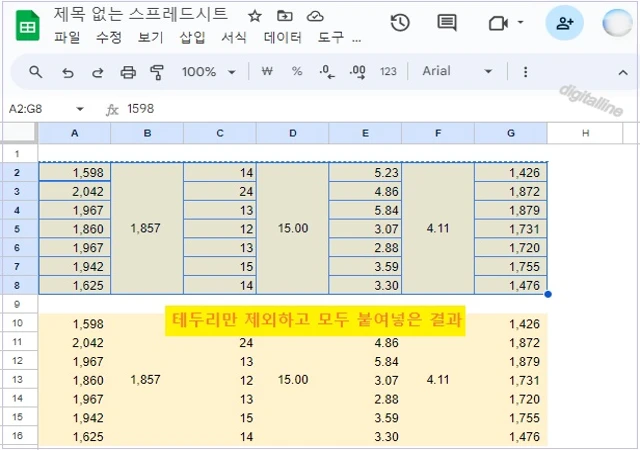
Task: Star this spreadsheet
Action: point(255,16)
